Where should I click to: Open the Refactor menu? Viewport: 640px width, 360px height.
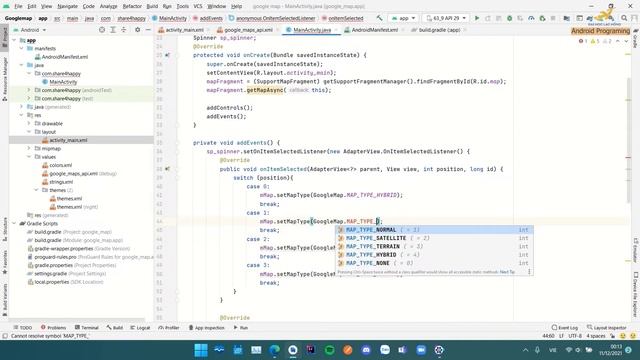point(132,7)
